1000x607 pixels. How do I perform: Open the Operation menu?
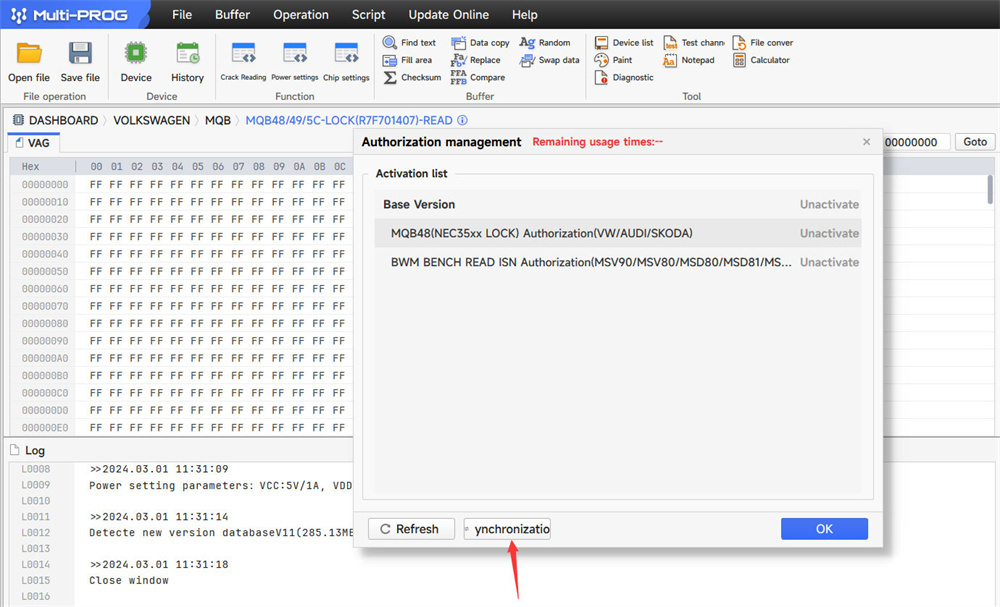(x=301, y=15)
